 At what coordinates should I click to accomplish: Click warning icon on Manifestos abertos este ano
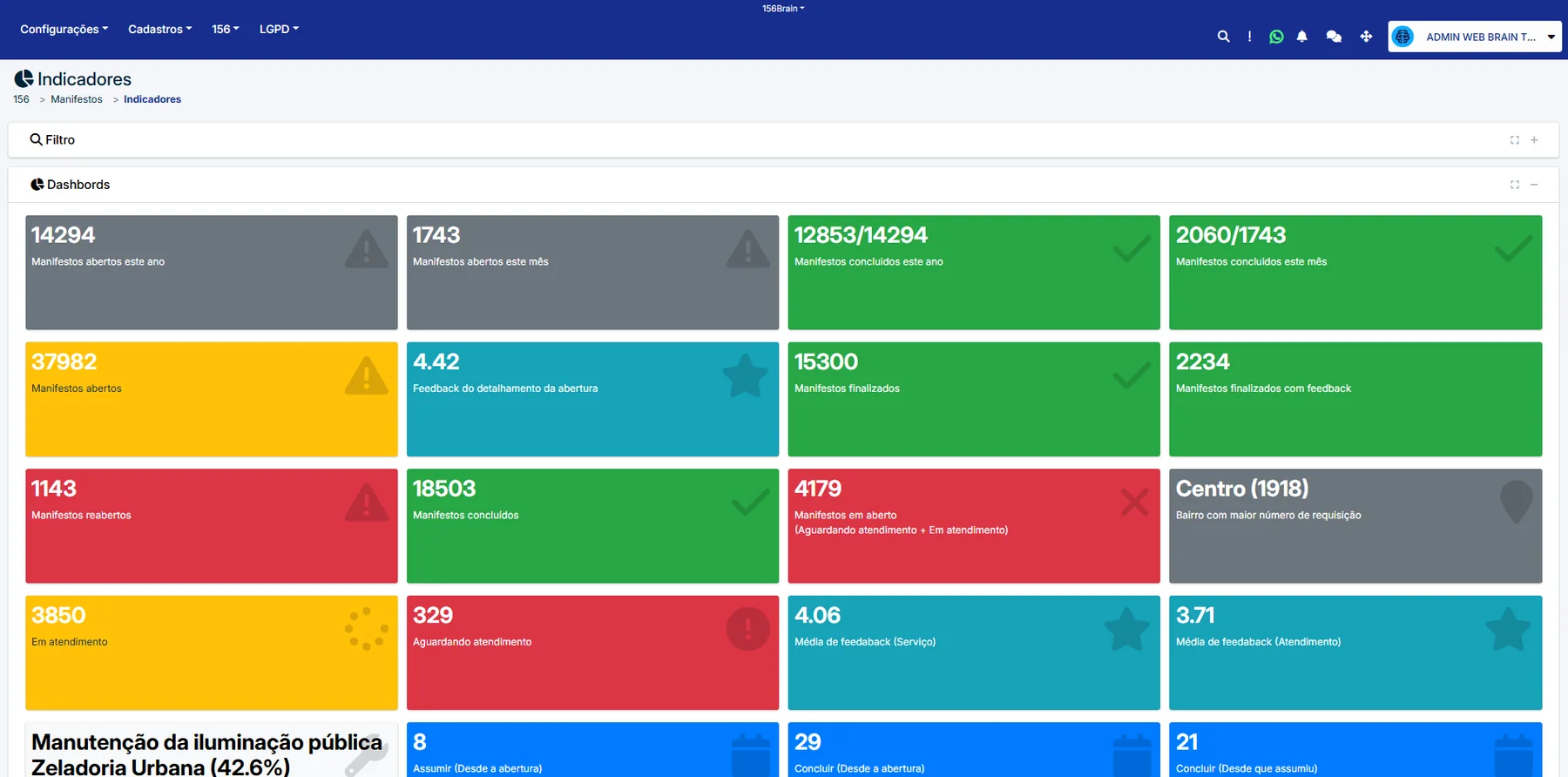(367, 249)
